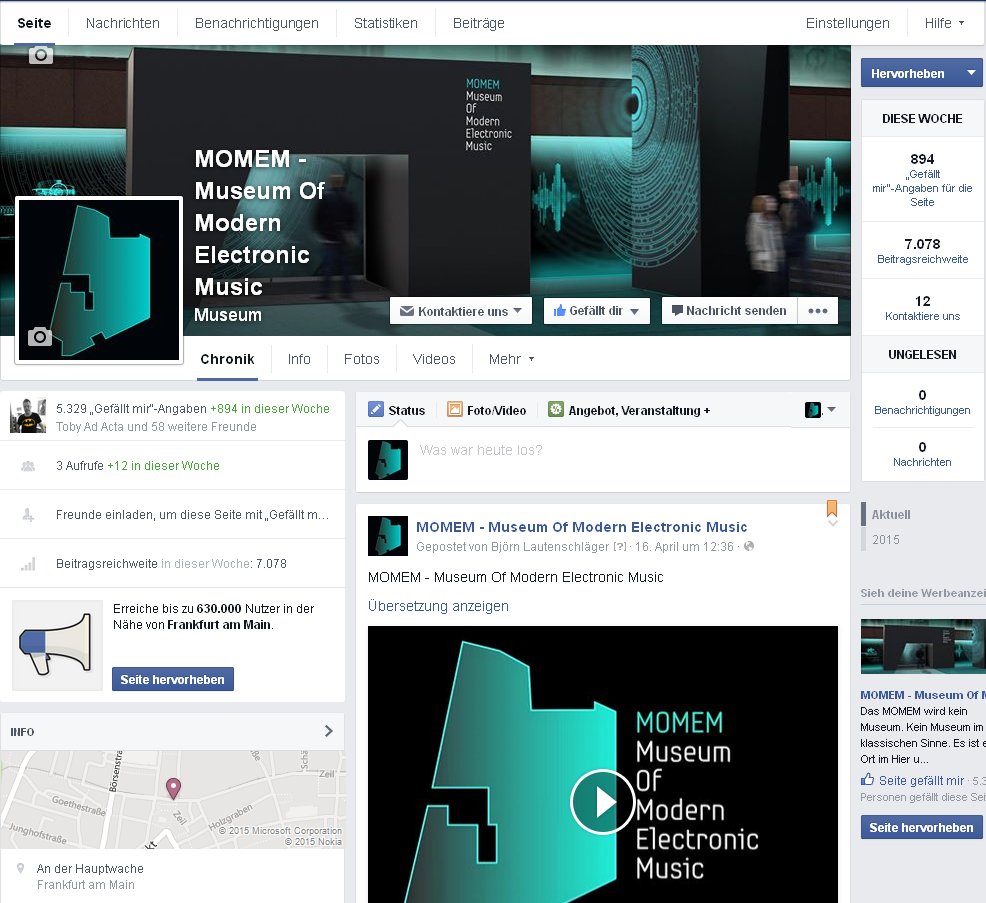Click the red map location pin

tap(173, 788)
